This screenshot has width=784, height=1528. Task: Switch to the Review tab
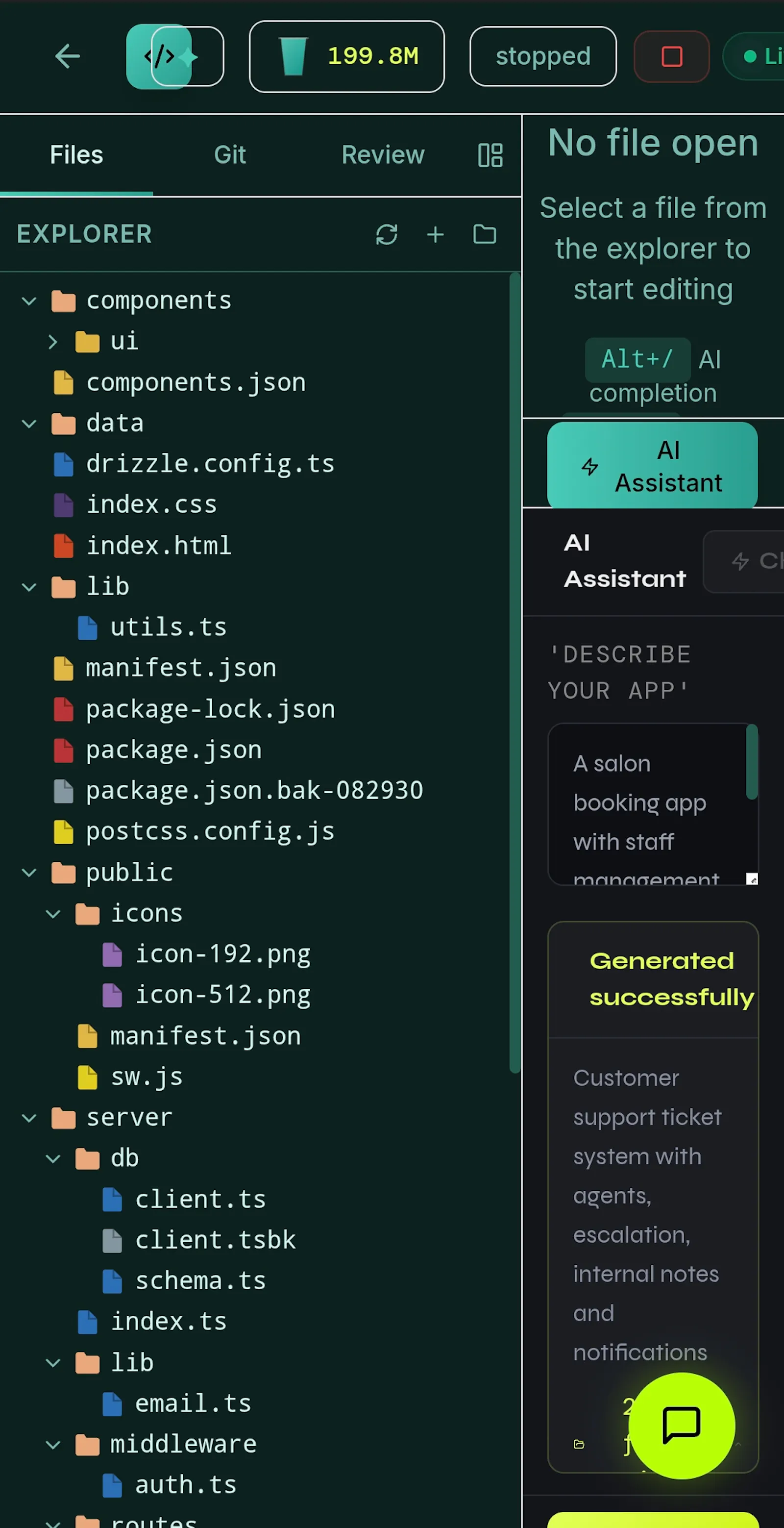click(x=383, y=155)
